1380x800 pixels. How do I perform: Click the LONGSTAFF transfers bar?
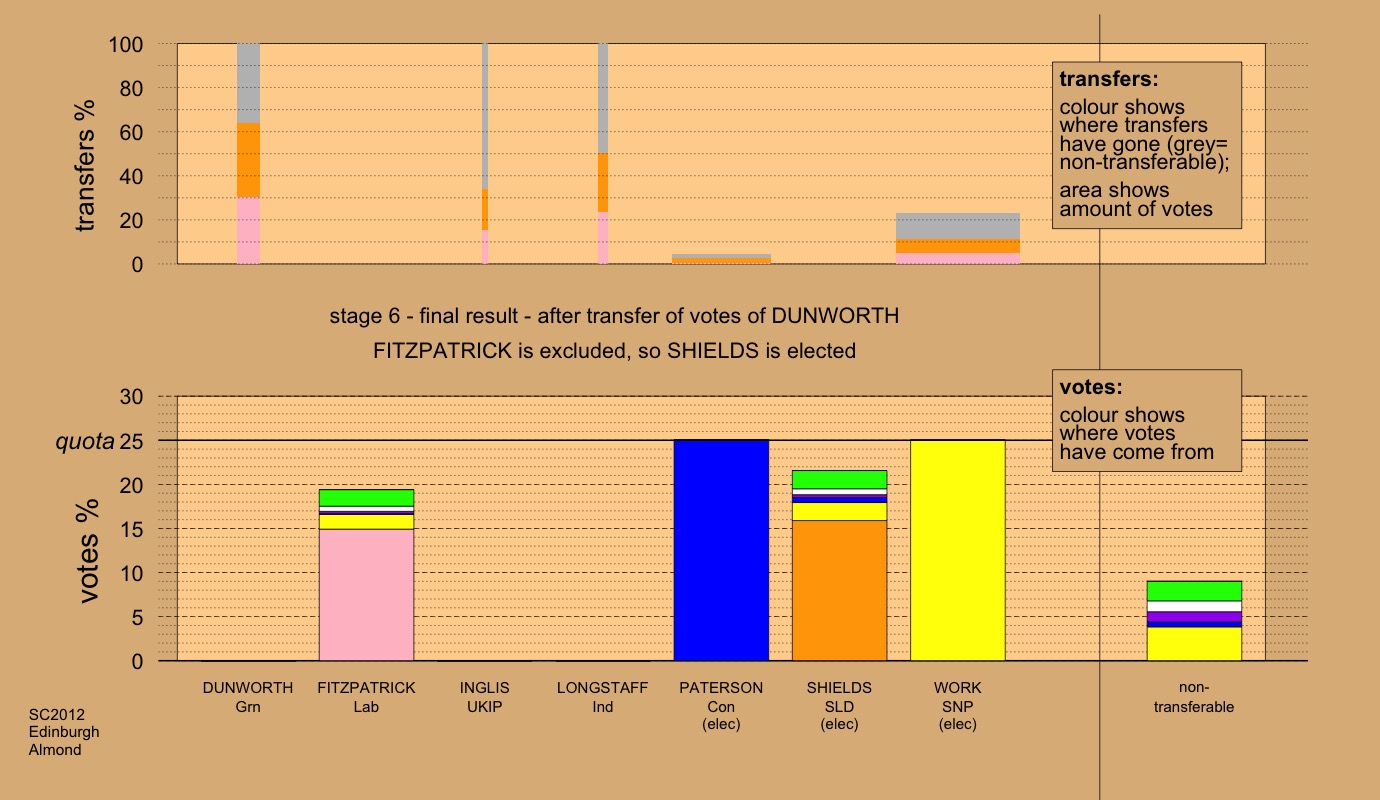[x=603, y=150]
